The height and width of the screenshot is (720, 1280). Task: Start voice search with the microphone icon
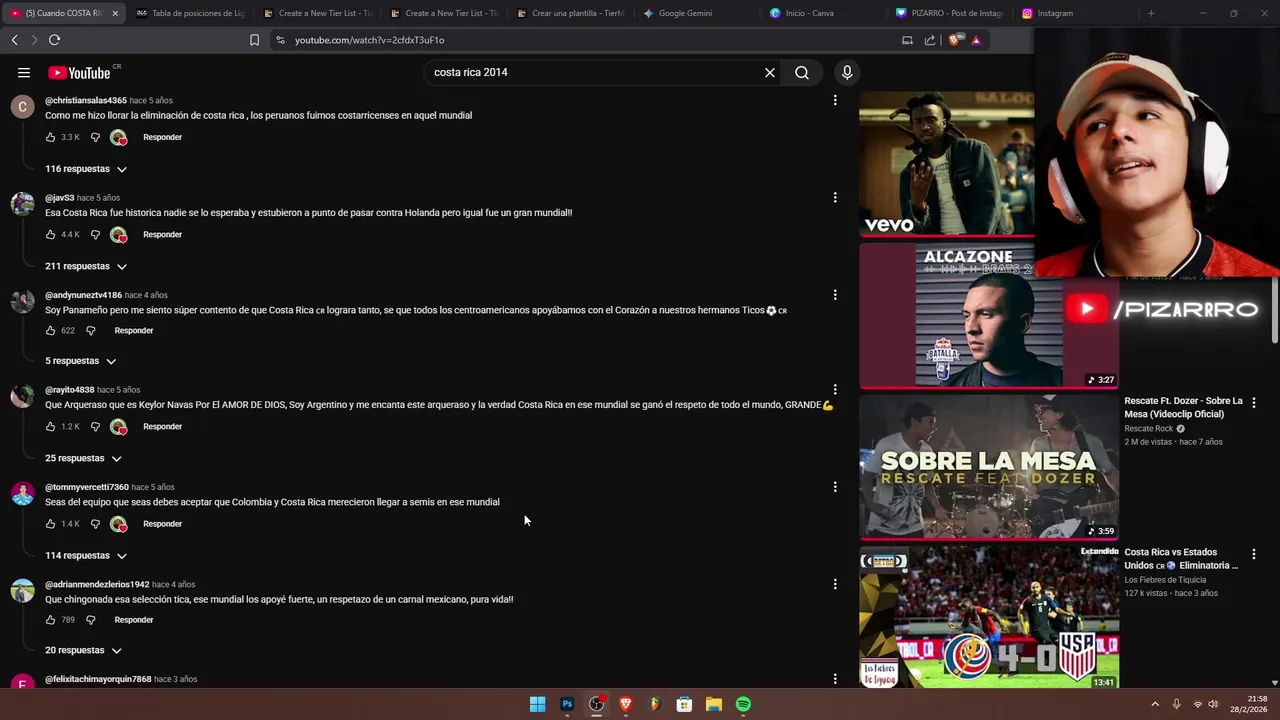coord(847,72)
